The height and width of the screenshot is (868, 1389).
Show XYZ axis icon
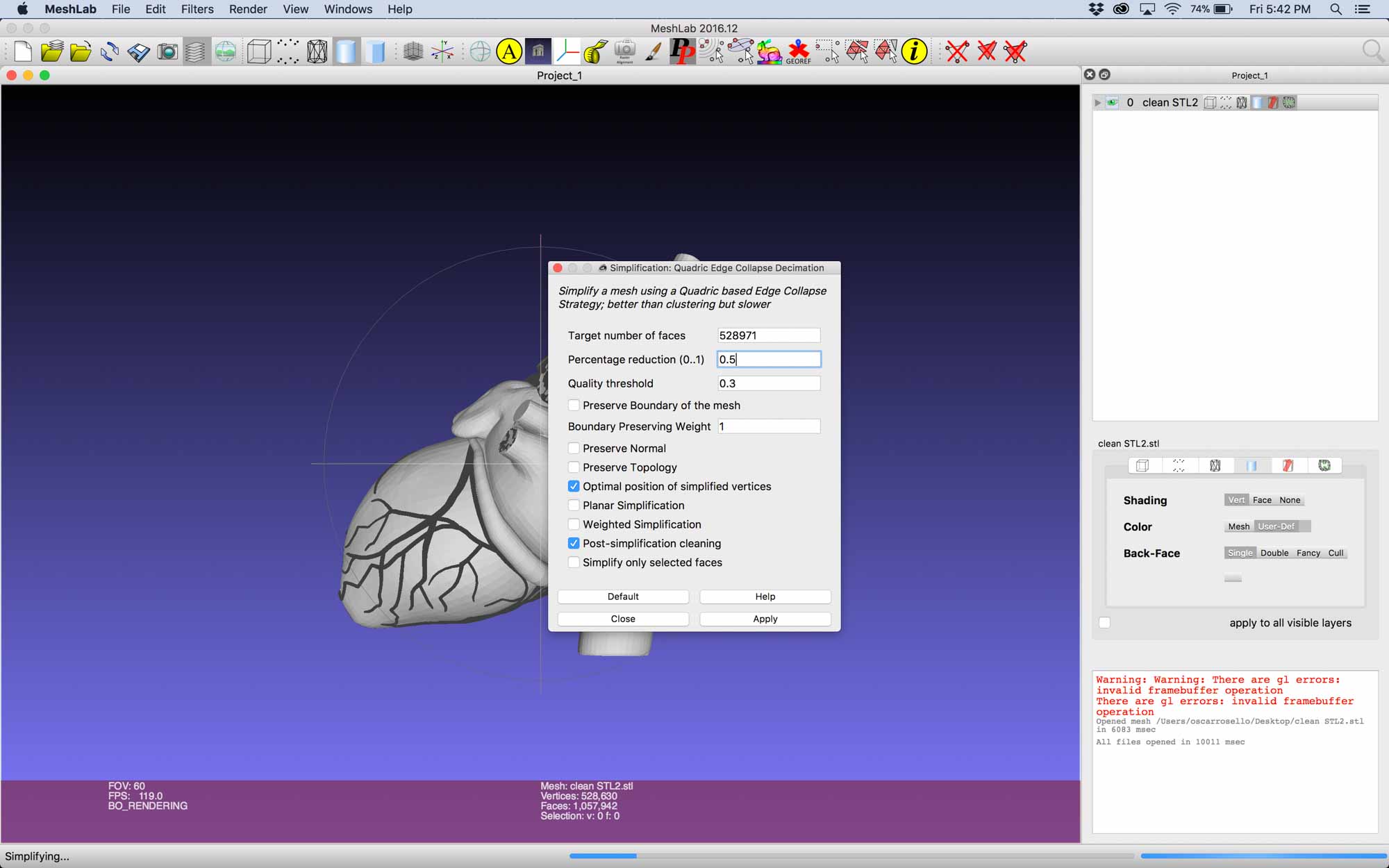(442, 51)
